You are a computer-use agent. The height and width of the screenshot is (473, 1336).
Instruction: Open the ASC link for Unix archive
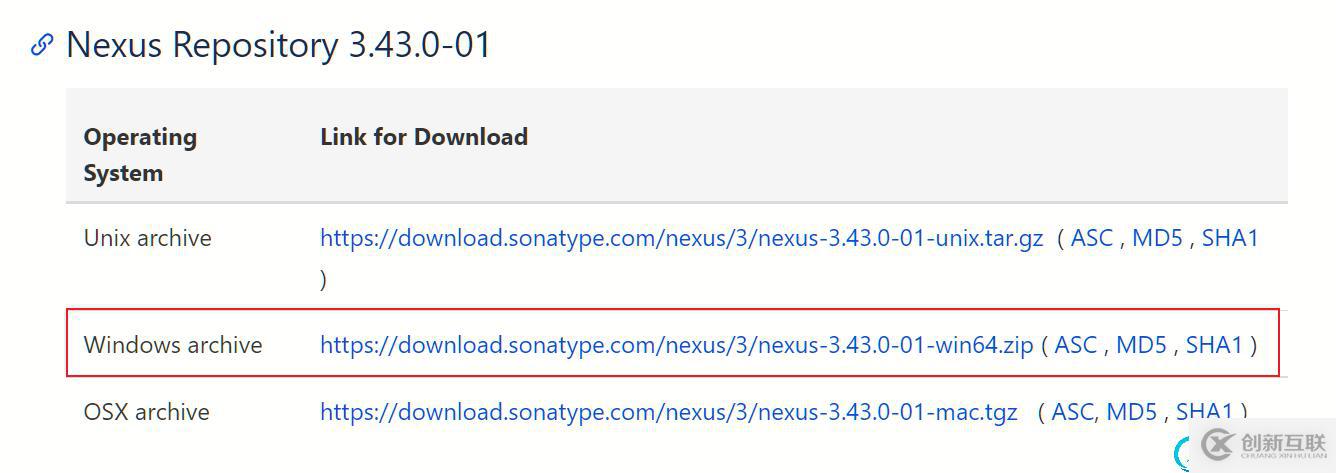coord(1091,238)
